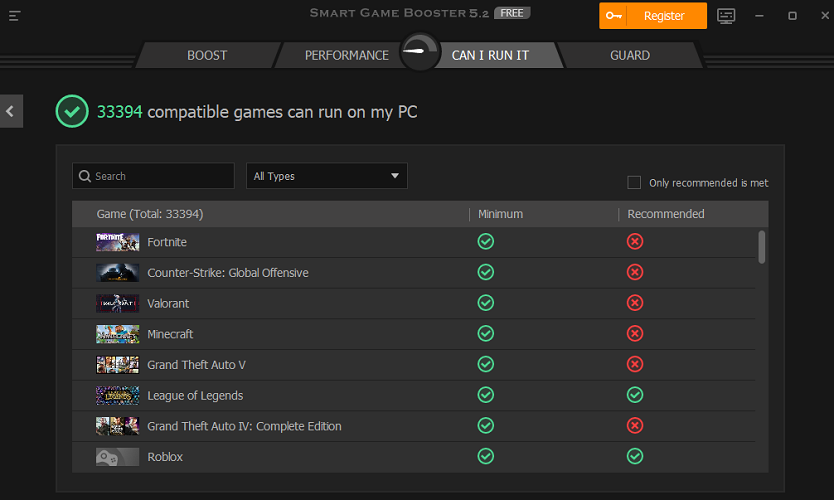Click the game list scrollbar
The width and height of the screenshot is (834, 500).
click(762, 247)
